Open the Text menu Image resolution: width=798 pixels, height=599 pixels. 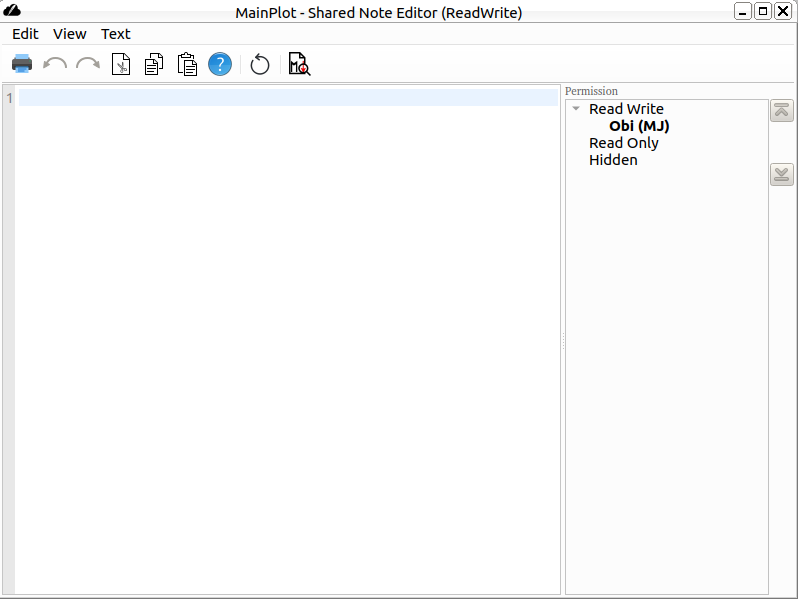(116, 34)
